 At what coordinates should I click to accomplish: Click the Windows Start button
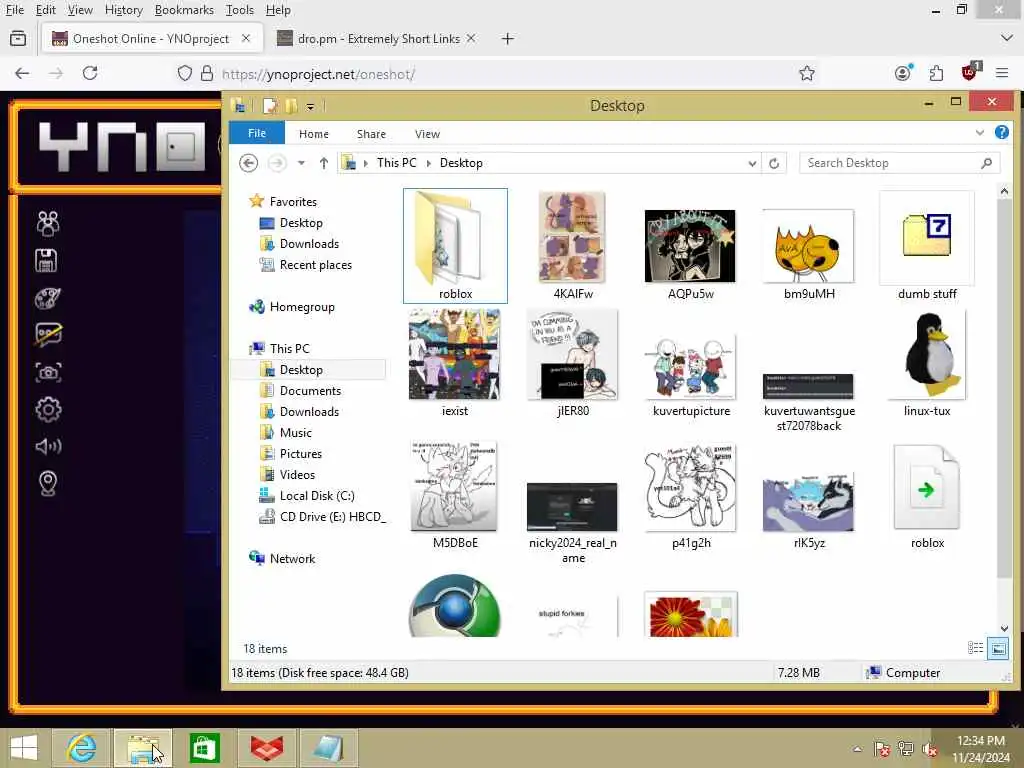click(24, 748)
